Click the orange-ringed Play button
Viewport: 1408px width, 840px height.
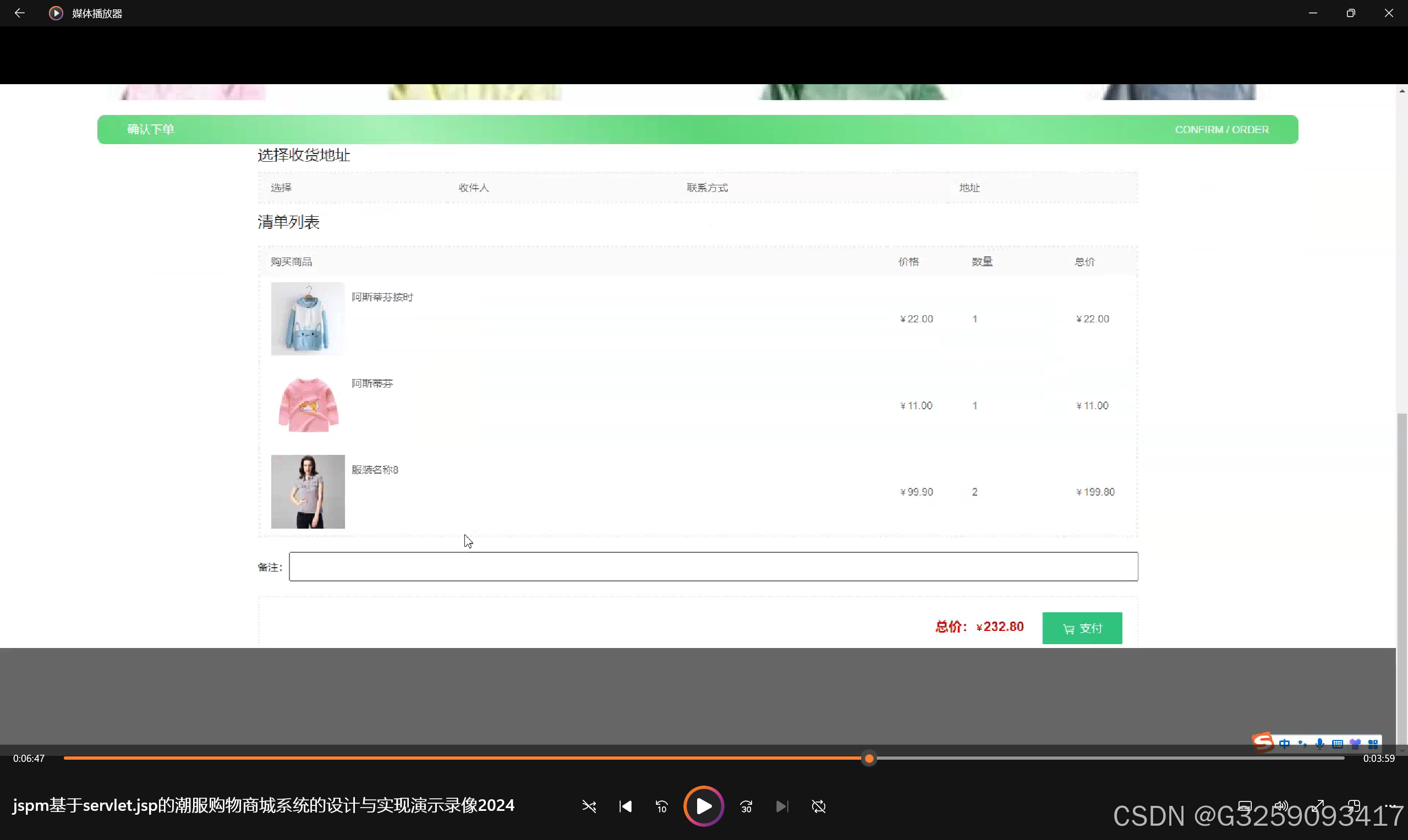coord(704,806)
